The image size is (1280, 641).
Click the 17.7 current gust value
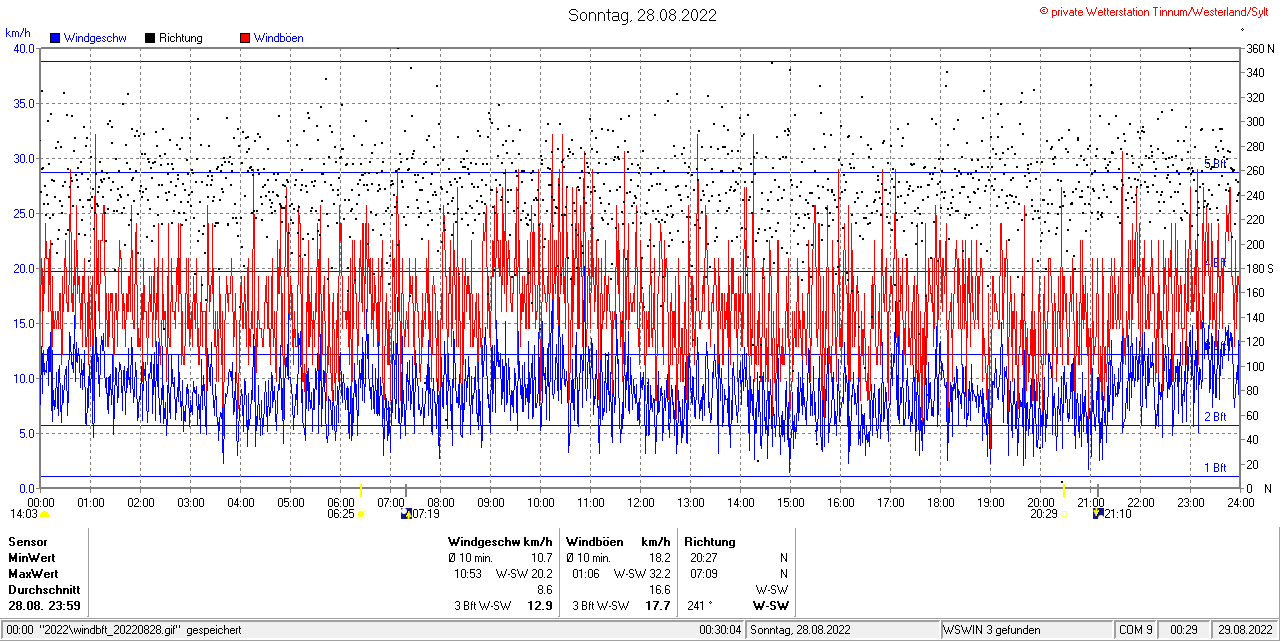[x=658, y=606]
